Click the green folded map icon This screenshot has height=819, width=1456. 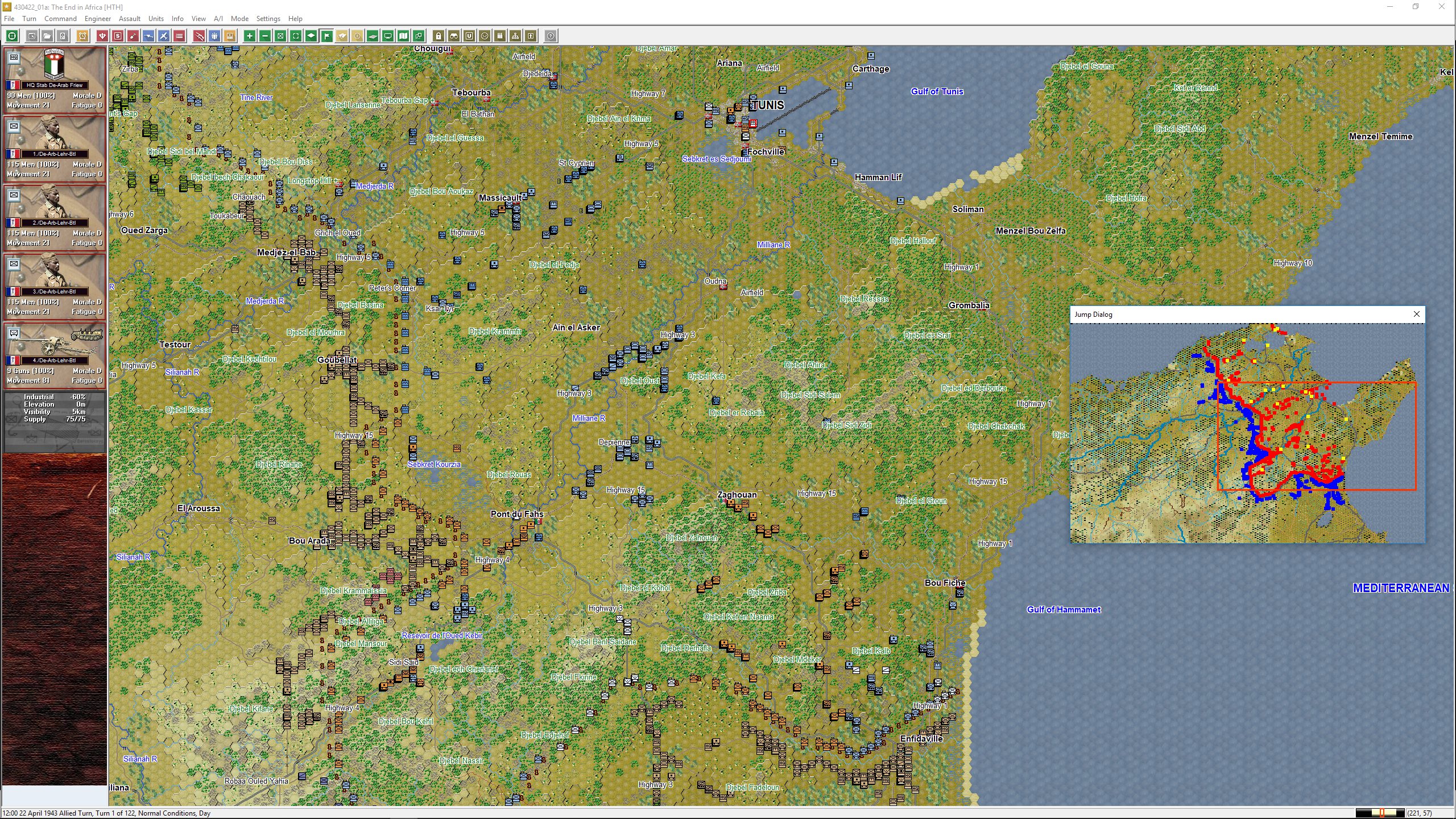tap(403, 36)
